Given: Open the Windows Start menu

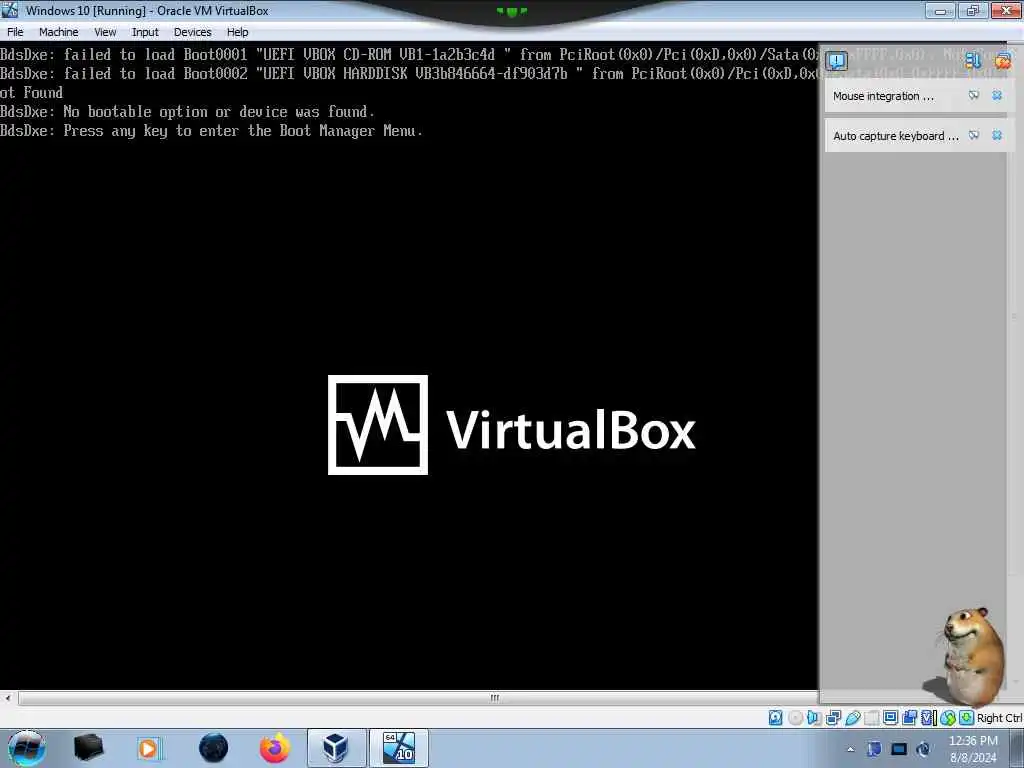Looking at the screenshot, I should click(x=27, y=748).
